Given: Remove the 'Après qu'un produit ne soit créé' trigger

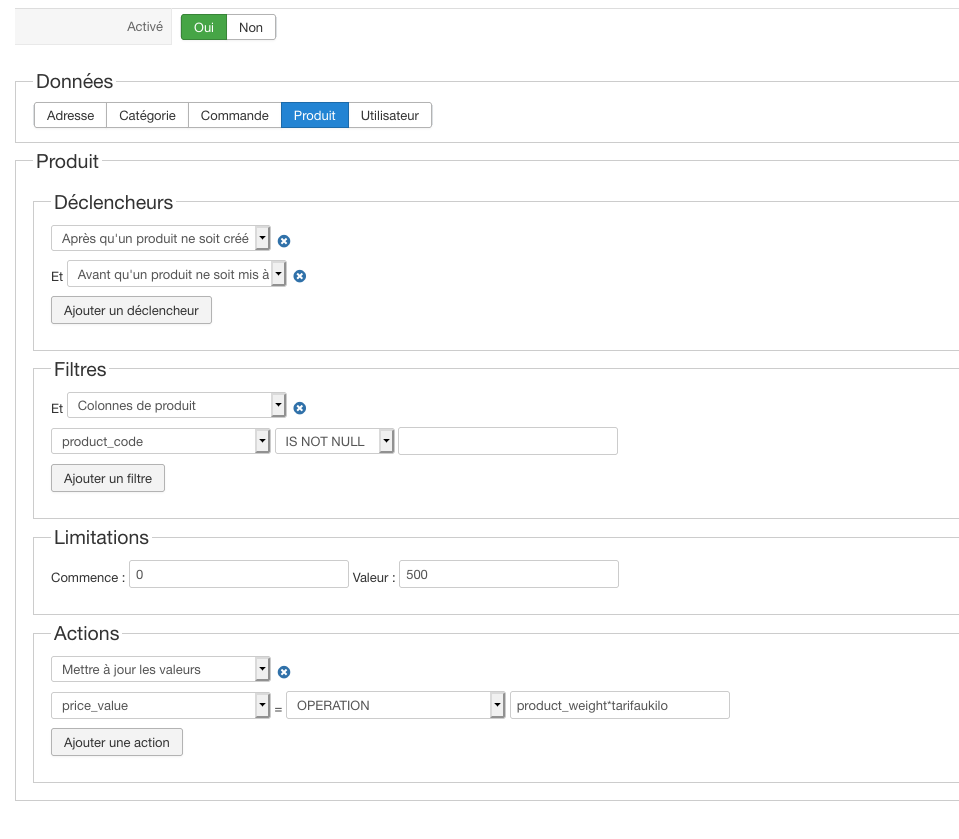Looking at the screenshot, I should (x=284, y=241).
